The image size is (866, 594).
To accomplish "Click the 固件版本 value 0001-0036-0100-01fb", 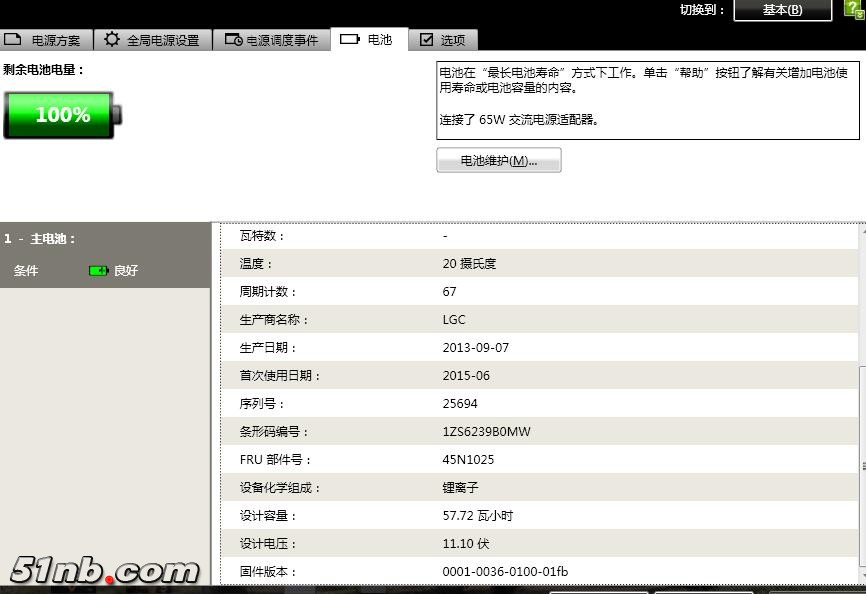I will [505, 572].
